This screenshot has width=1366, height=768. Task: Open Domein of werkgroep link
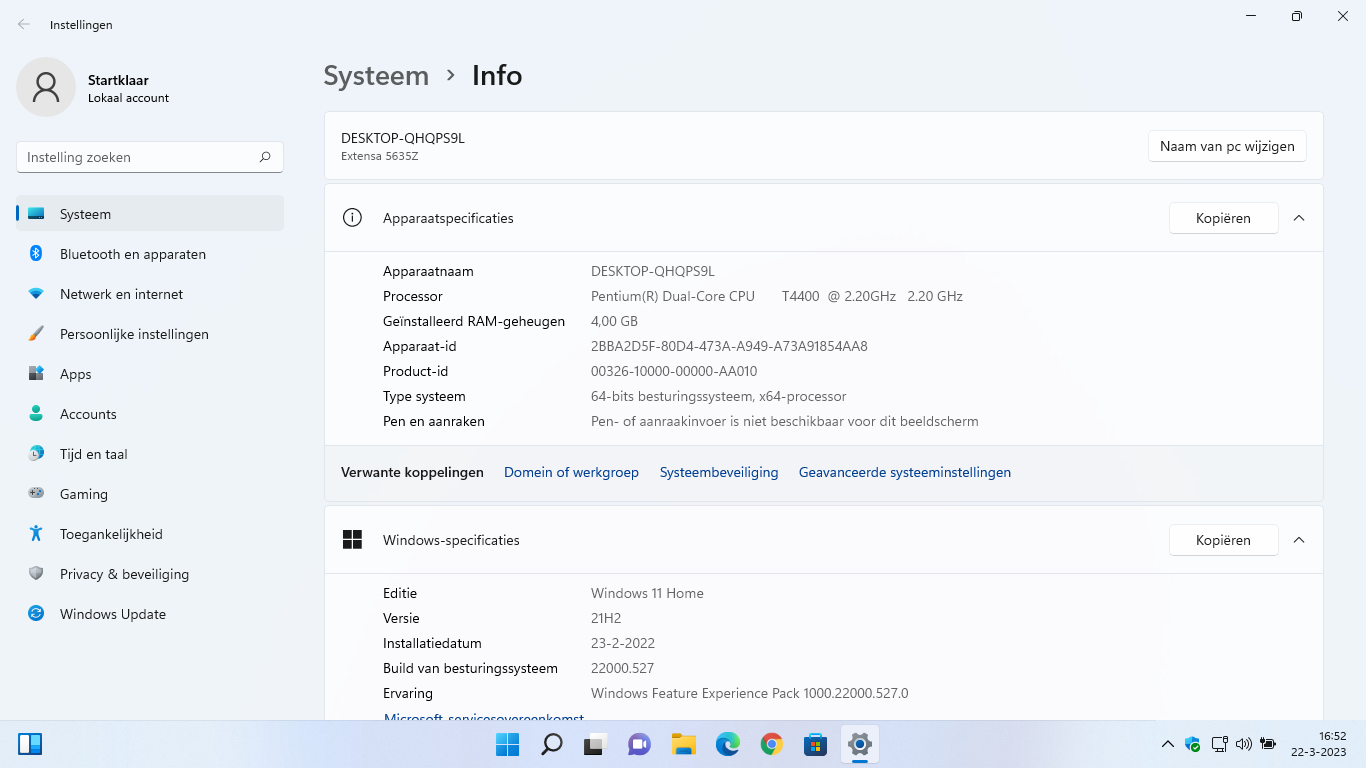(x=571, y=472)
